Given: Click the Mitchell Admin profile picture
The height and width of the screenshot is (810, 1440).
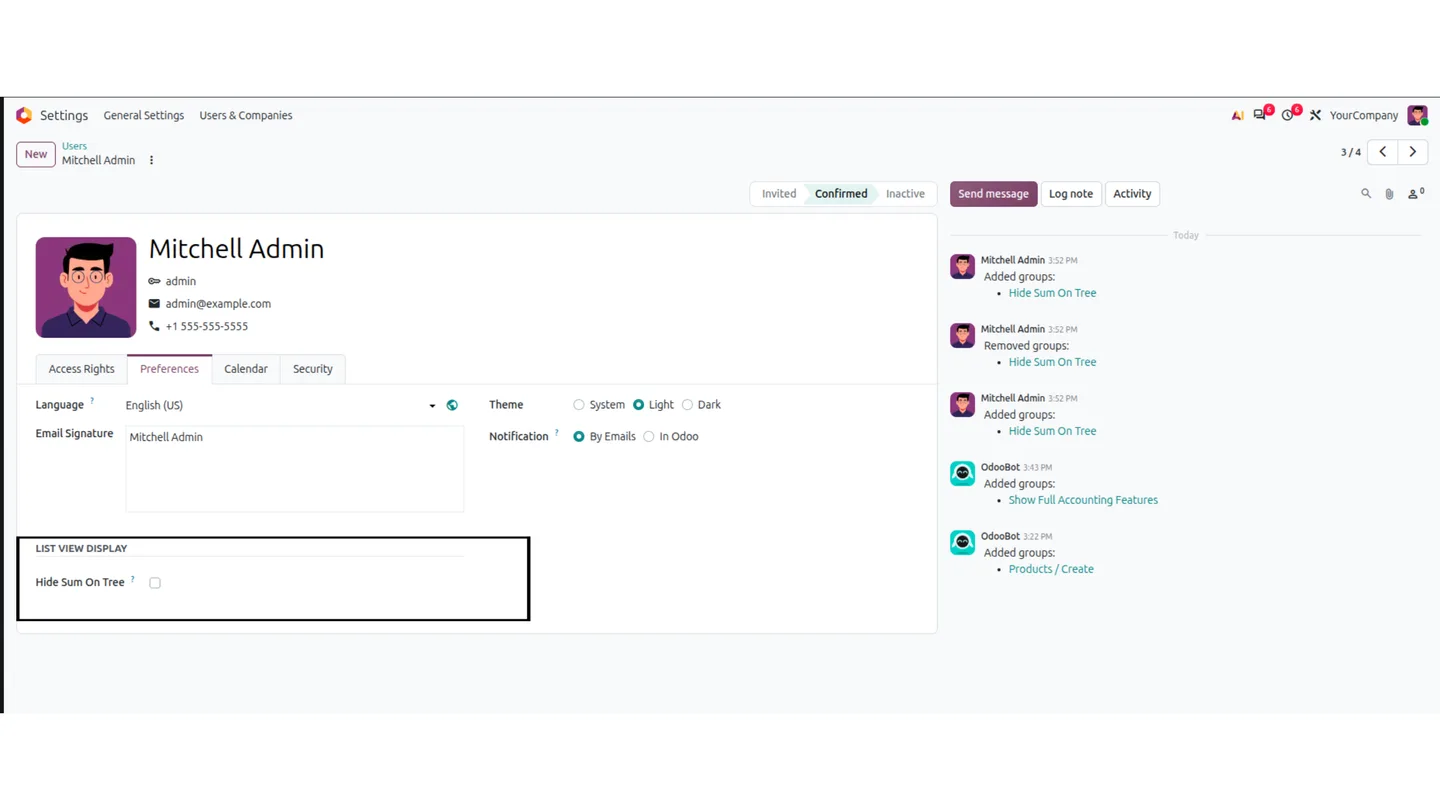Looking at the screenshot, I should point(86,287).
